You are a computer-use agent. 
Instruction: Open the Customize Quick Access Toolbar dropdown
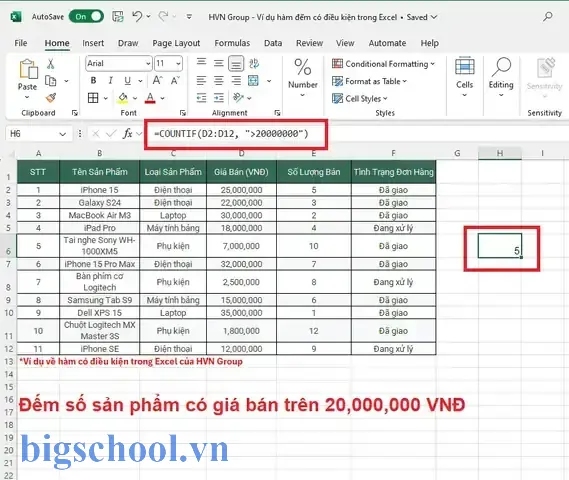[189, 16]
